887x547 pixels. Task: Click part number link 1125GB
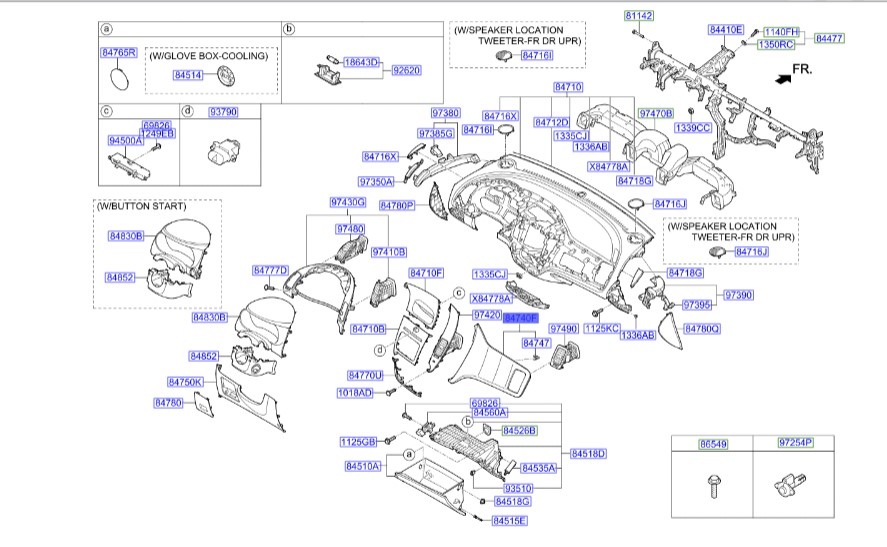click(x=358, y=442)
